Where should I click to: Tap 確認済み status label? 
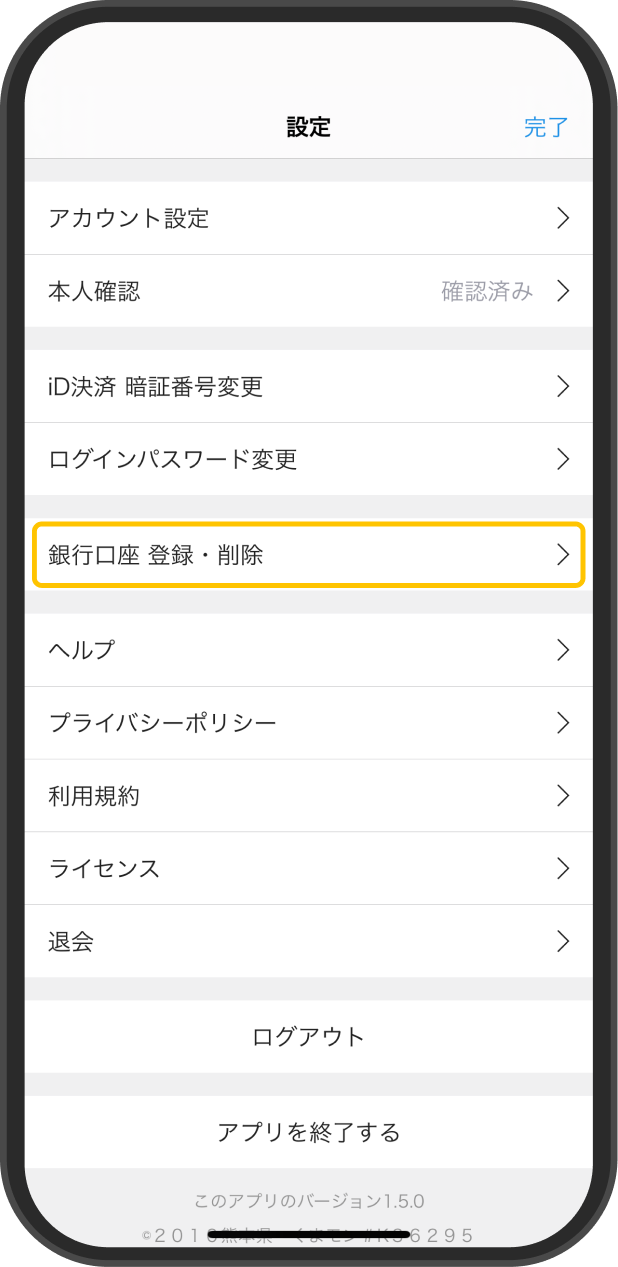click(487, 291)
